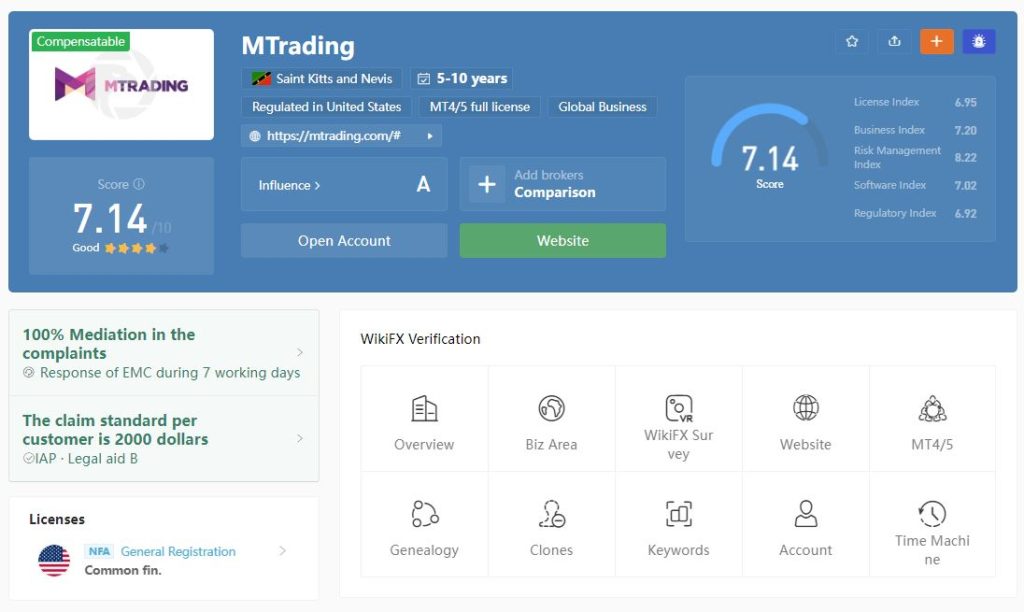Image resolution: width=1024 pixels, height=612 pixels.
Task: Click the Regulated in United States tag
Action: (x=327, y=106)
